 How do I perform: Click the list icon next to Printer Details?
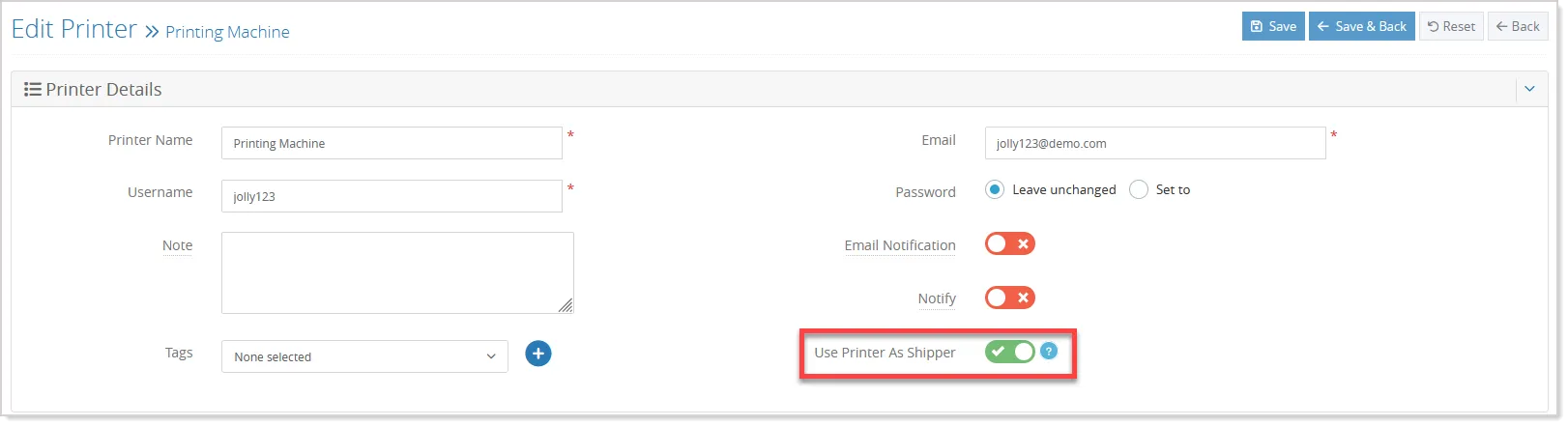pos(33,89)
